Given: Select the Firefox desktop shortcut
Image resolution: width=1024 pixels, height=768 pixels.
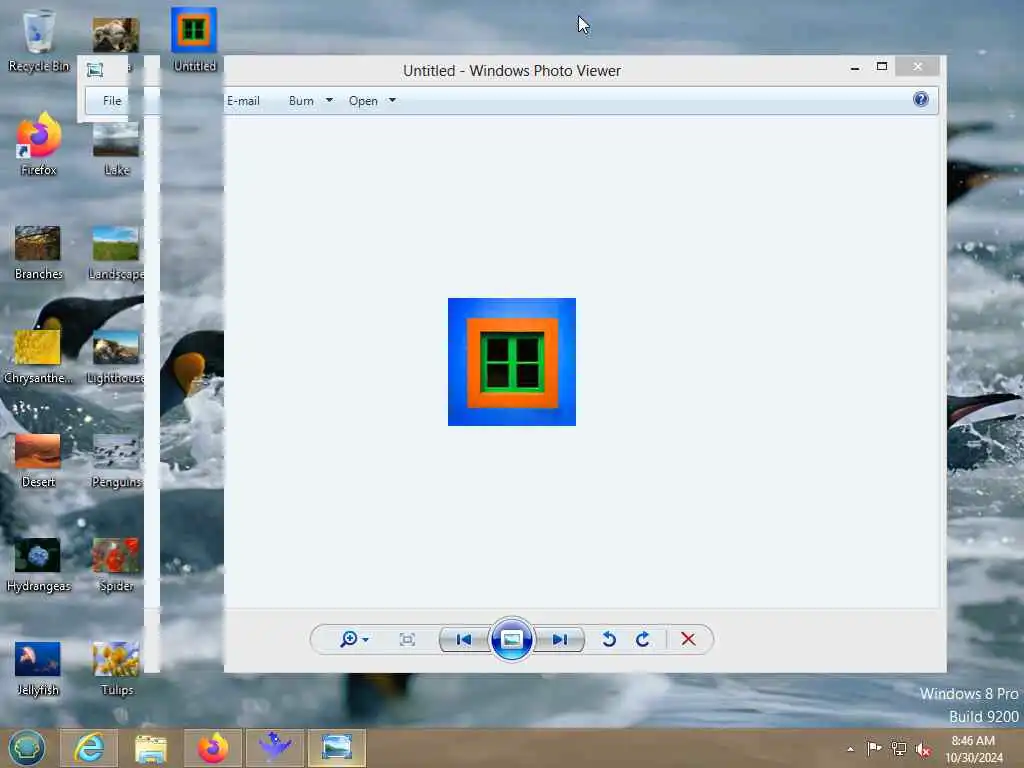Looking at the screenshot, I should coord(39,144).
